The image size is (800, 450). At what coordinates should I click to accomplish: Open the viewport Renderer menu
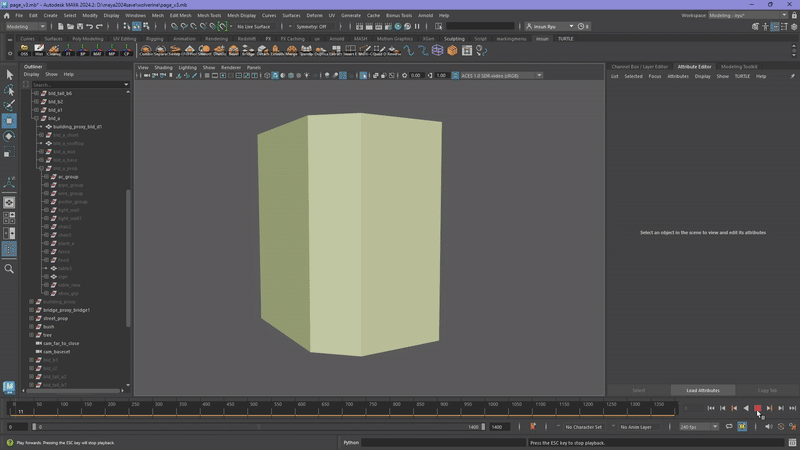(x=231, y=67)
